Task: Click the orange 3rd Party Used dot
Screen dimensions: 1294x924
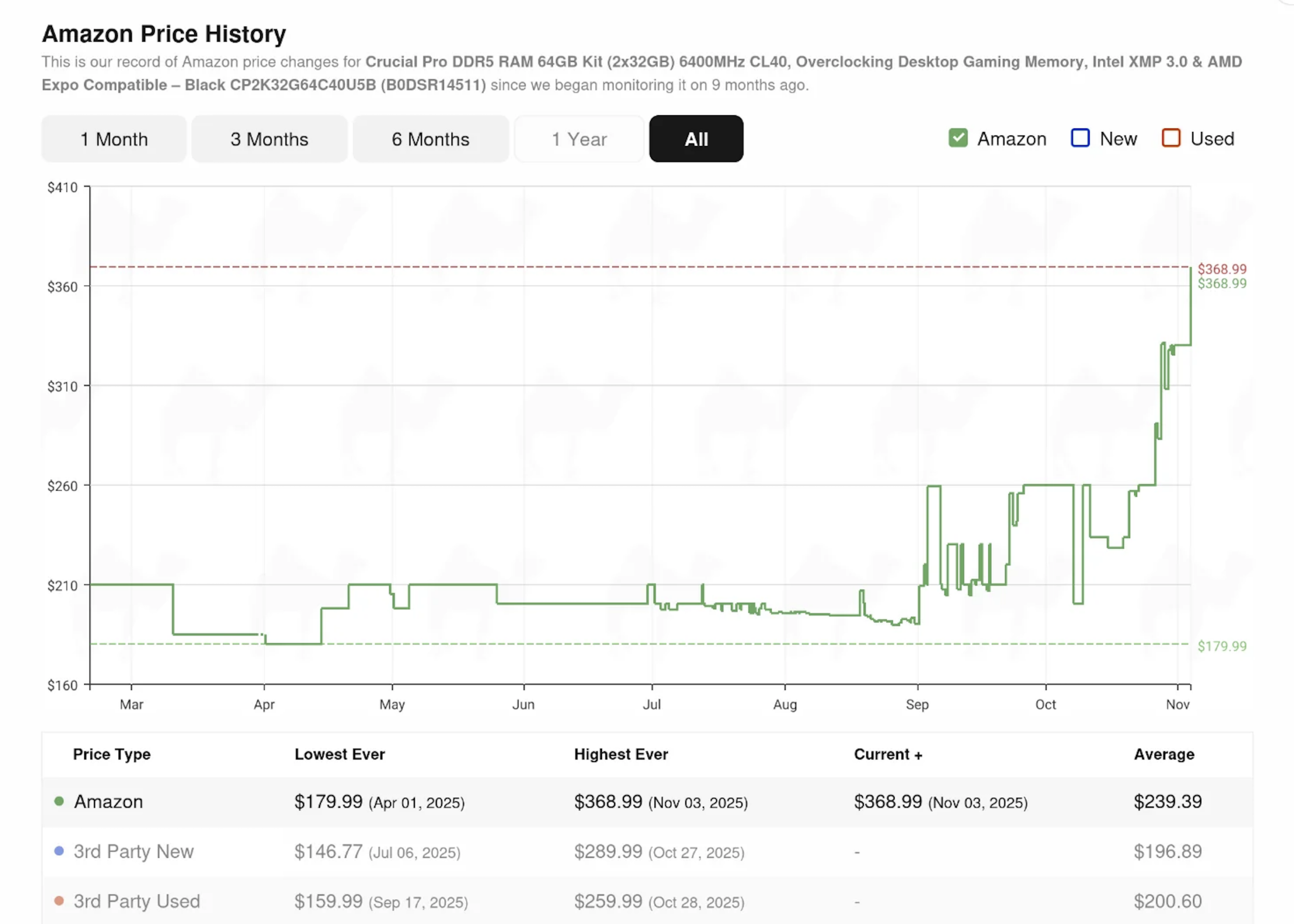Action: pos(59,901)
